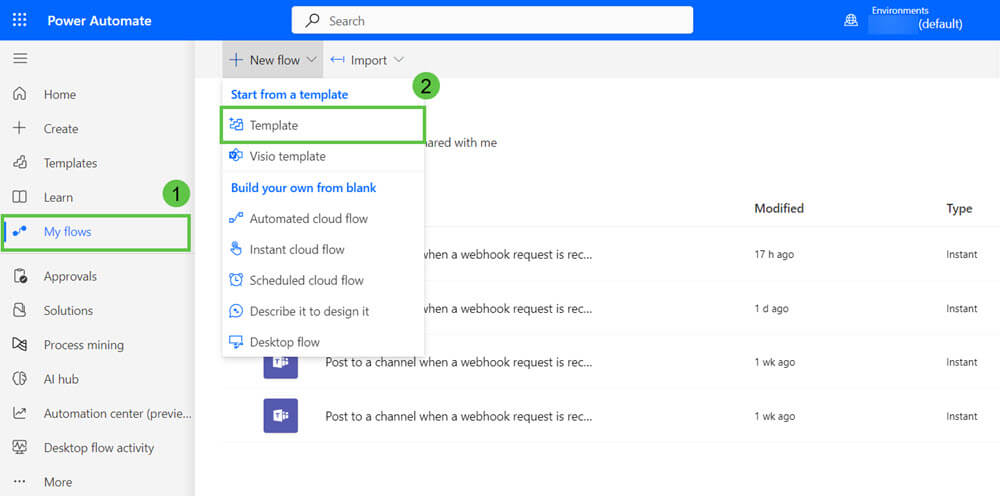Image resolution: width=1000 pixels, height=496 pixels.
Task: Click the Import button label
Action: tap(369, 60)
